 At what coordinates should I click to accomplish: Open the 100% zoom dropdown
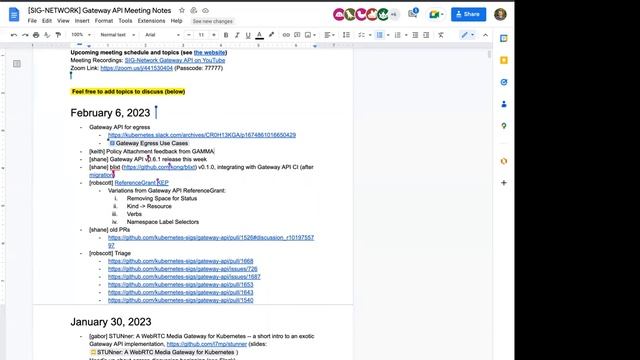[x=81, y=35]
